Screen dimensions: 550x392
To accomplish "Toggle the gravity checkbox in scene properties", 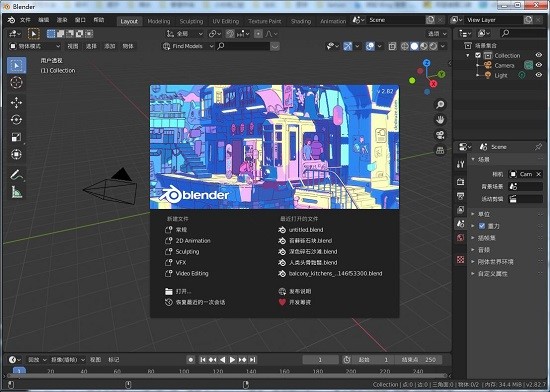I will pos(482,226).
